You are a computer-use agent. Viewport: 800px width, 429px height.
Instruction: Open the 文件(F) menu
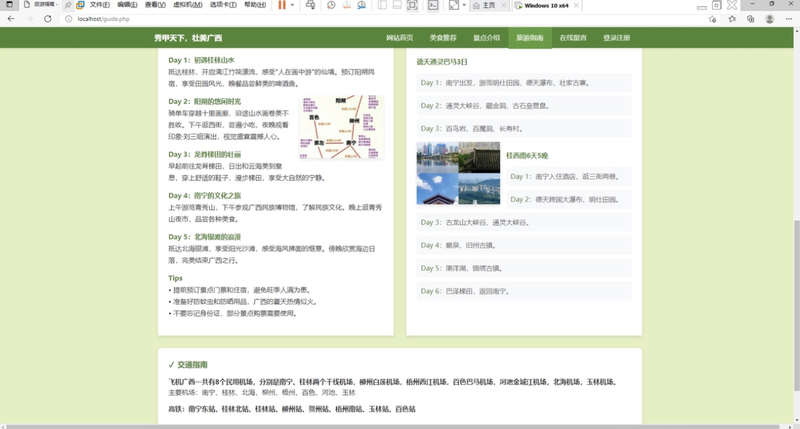coord(99,5)
